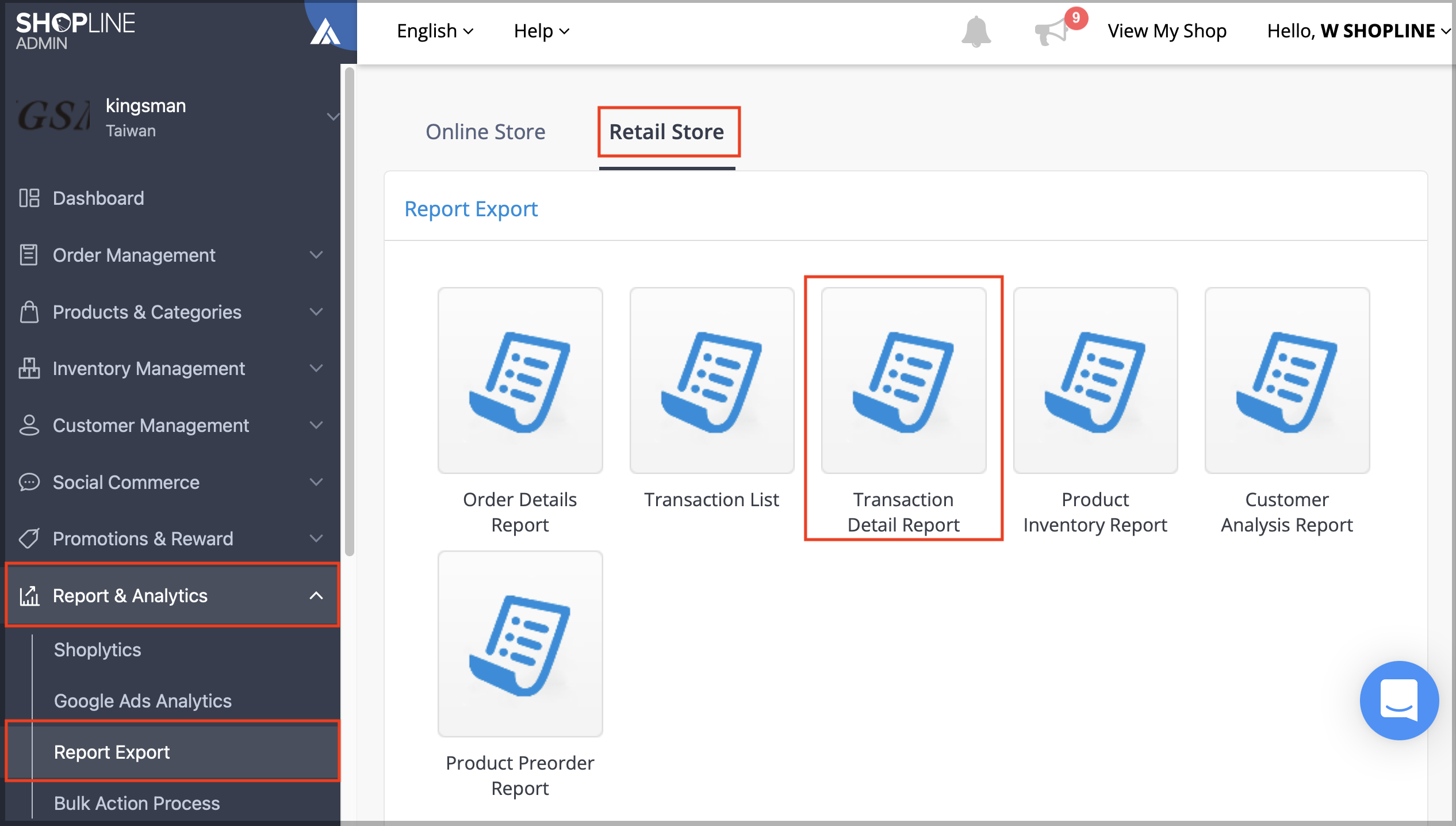Click the Product Preorder Report label
The image size is (1456, 826).
pos(520,775)
